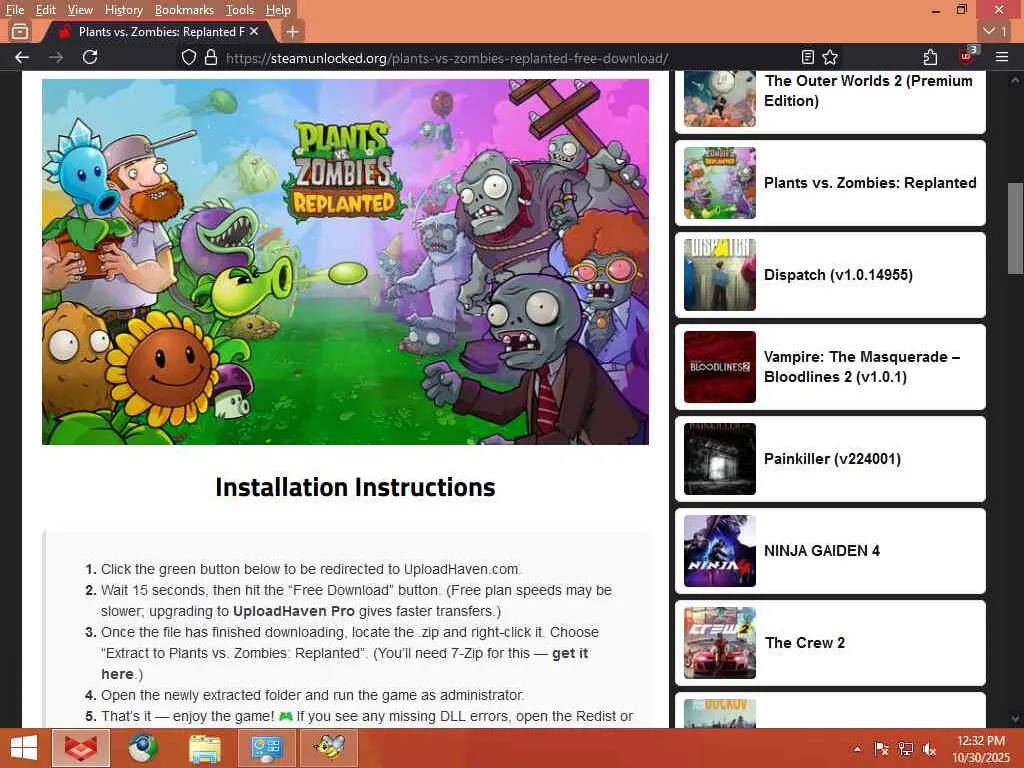This screenshot has width=1024, height=768.
Task: Bookmark this page with the star icon
Action: tap(830, 57)
